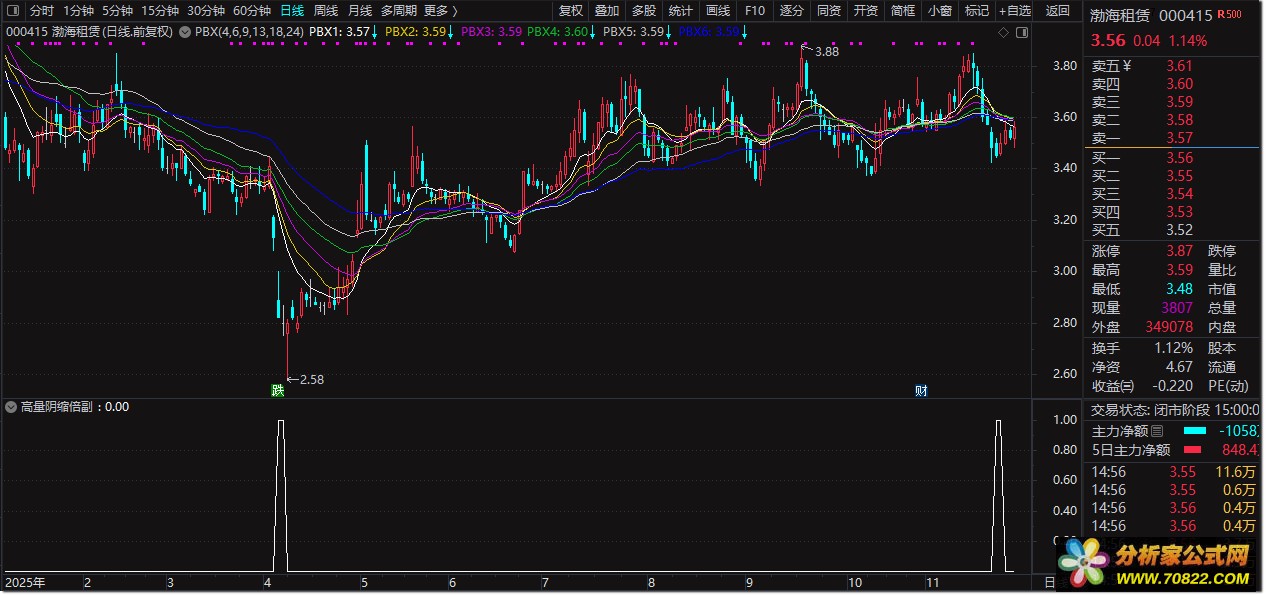Click the blue 财 marker on chart
Screen dimensions: 1266x595
click(921, 391)
